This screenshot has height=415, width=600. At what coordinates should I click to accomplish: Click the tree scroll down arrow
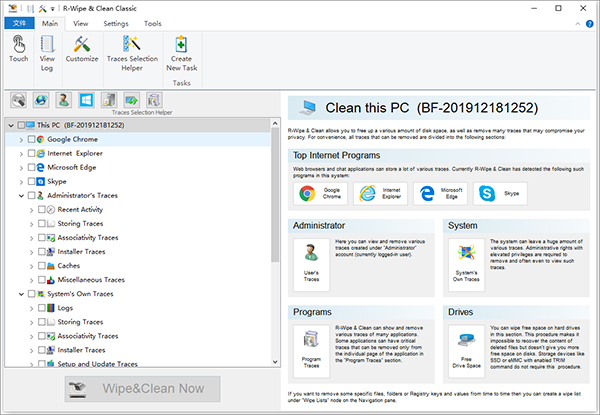(275, 362)
